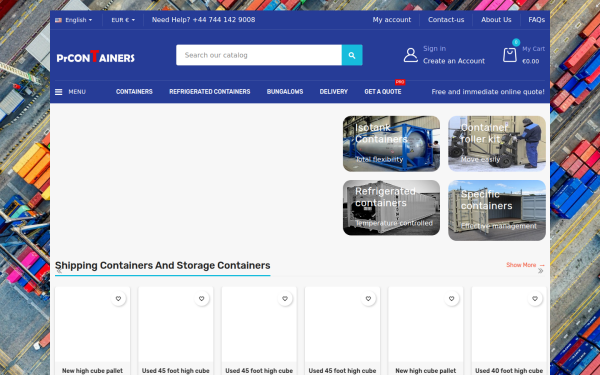
Task: Open GET A QUOTE menu item
Action: click(383, 92)
